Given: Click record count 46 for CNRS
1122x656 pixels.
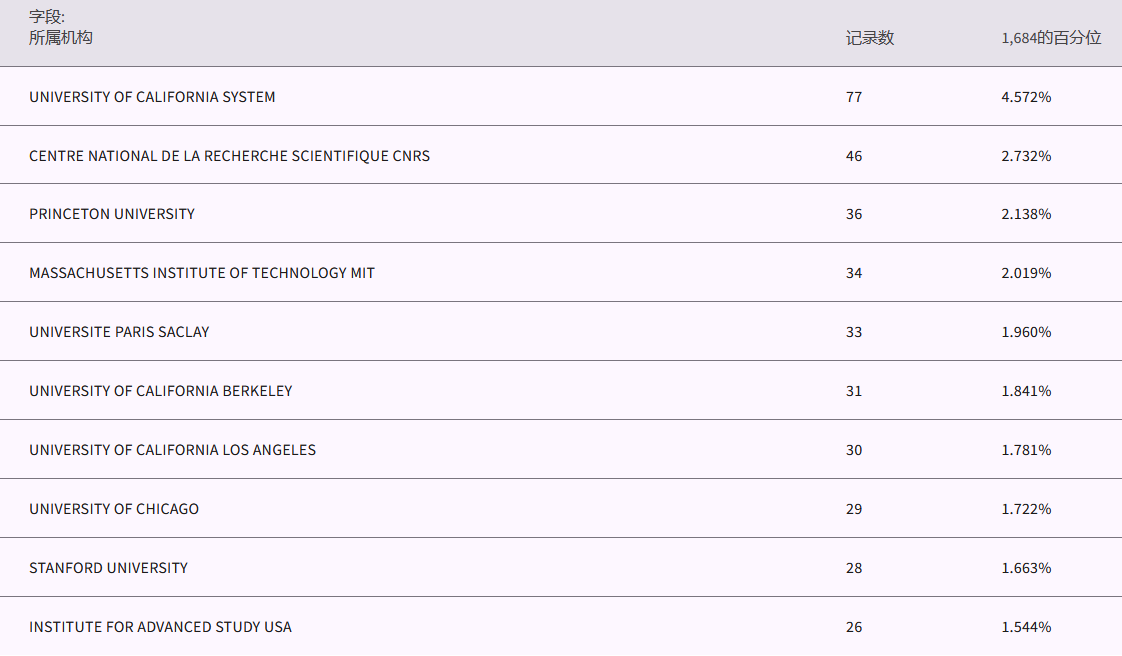Looking at the screenshot, I should click(x=854, y=156).
